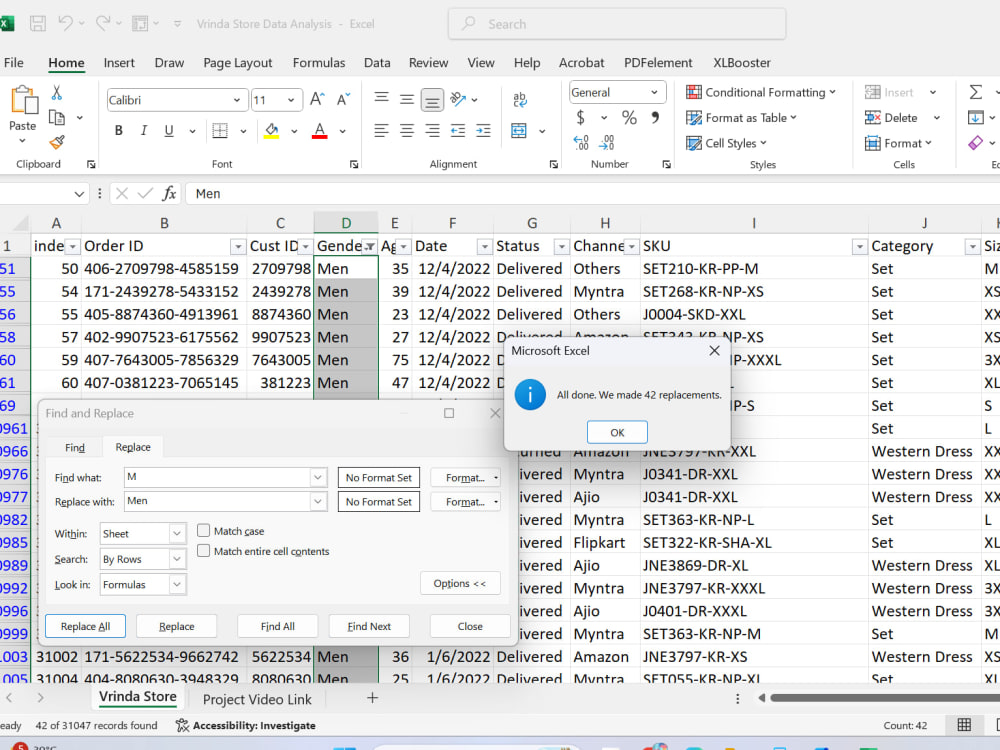Open the General number format dropdown
Image resolution: width=1000 pixels, height=750 pixels.
tap(654, 92)
